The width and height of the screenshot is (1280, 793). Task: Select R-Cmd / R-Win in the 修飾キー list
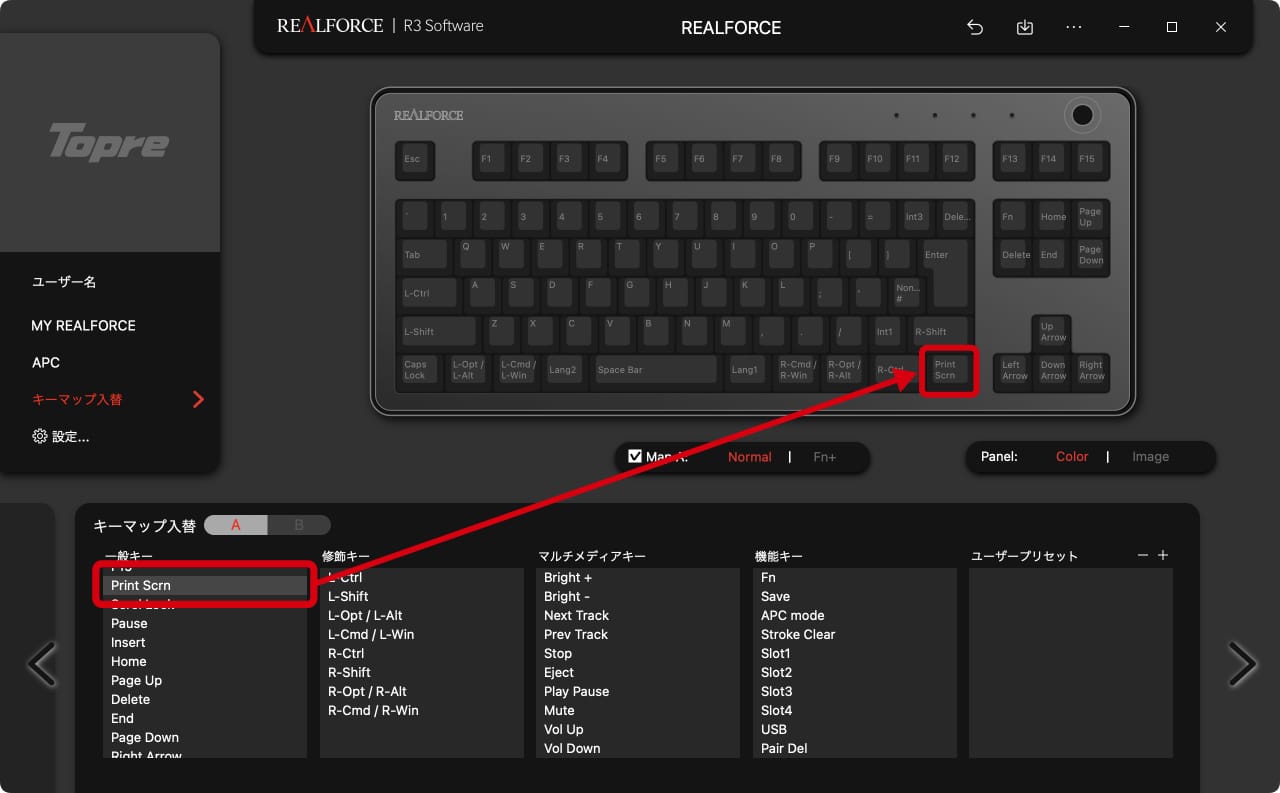(x=421, y=710)
